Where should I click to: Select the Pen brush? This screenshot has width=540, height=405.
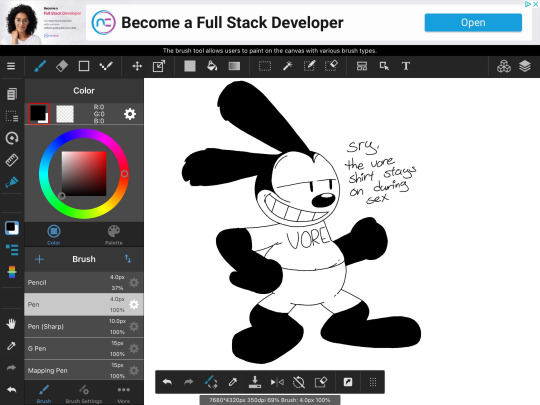(x=84, y=304)
